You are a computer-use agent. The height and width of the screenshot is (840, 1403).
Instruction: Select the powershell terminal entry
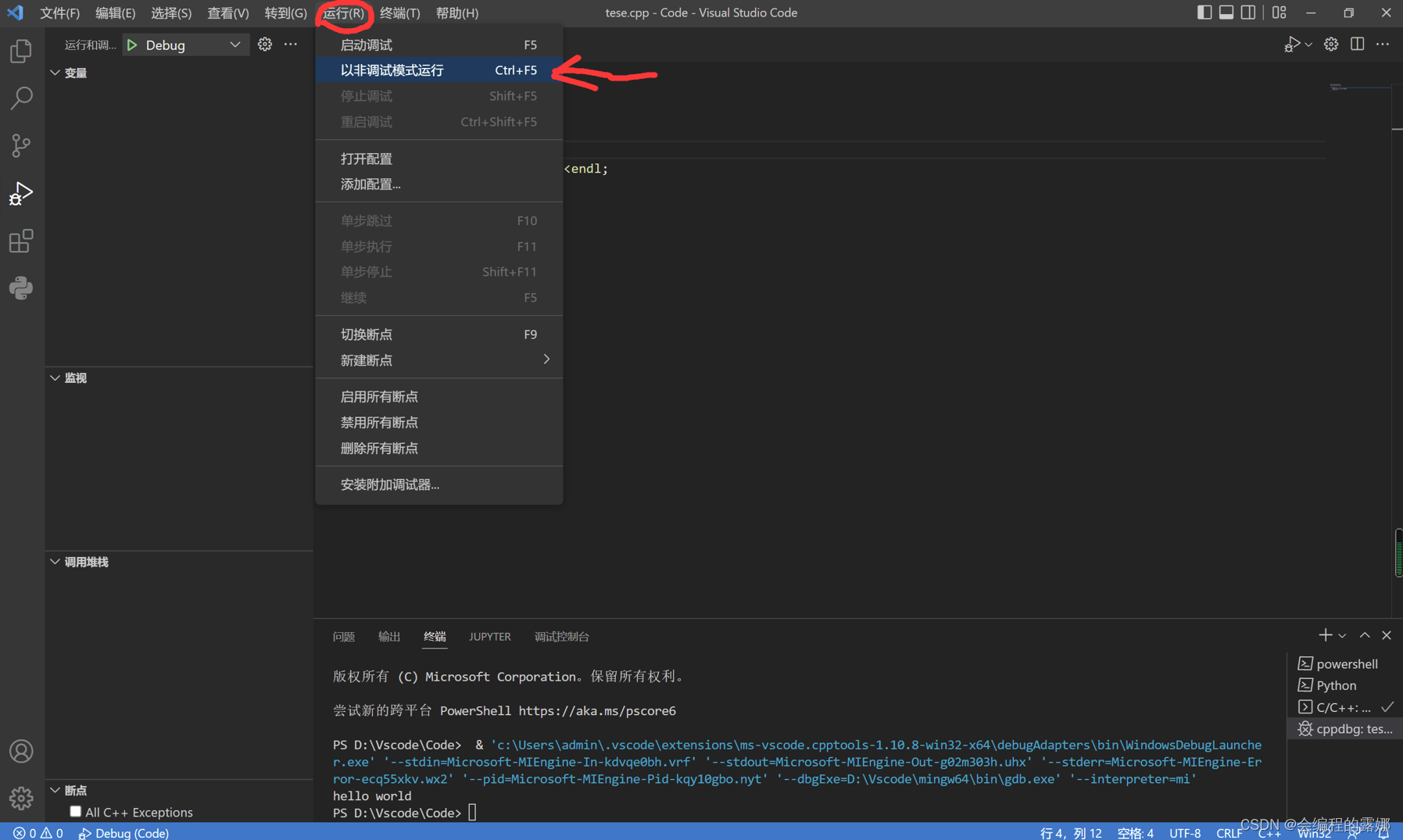tap(1344, 663)
